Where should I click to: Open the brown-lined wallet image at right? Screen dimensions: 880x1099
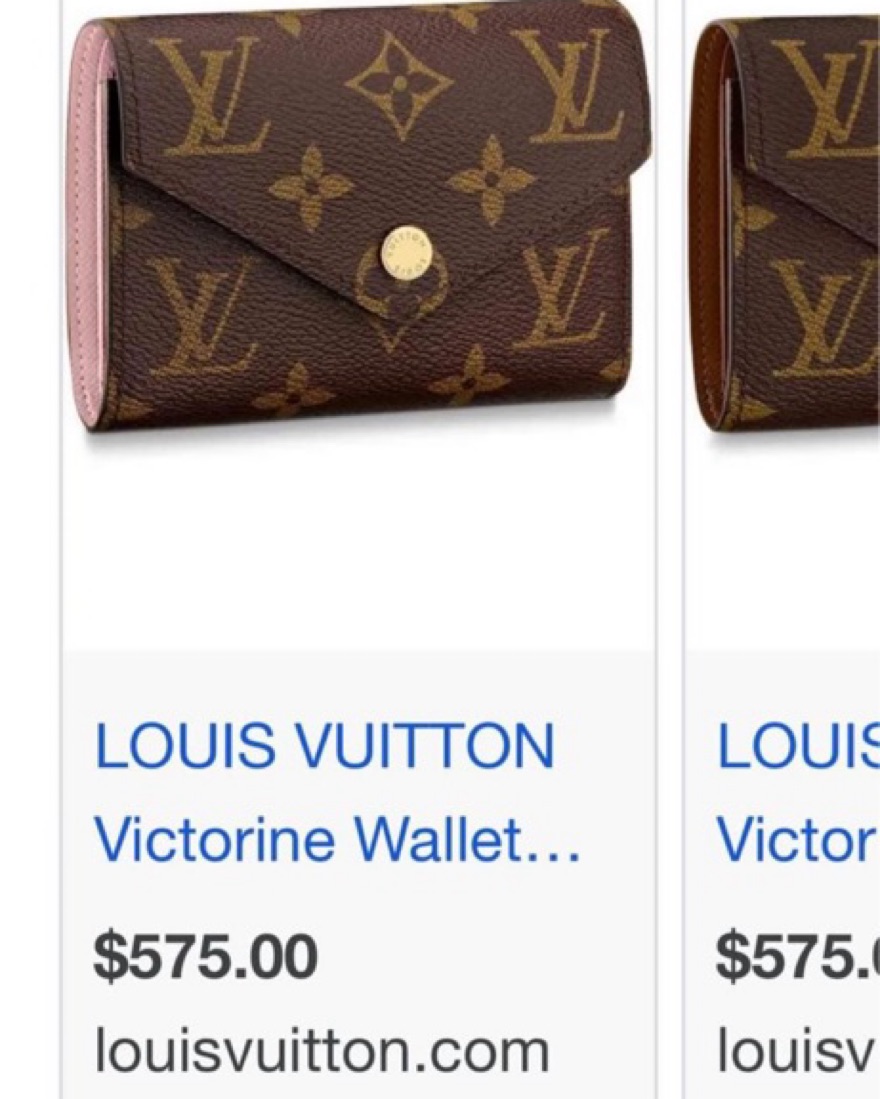[785, 224]
